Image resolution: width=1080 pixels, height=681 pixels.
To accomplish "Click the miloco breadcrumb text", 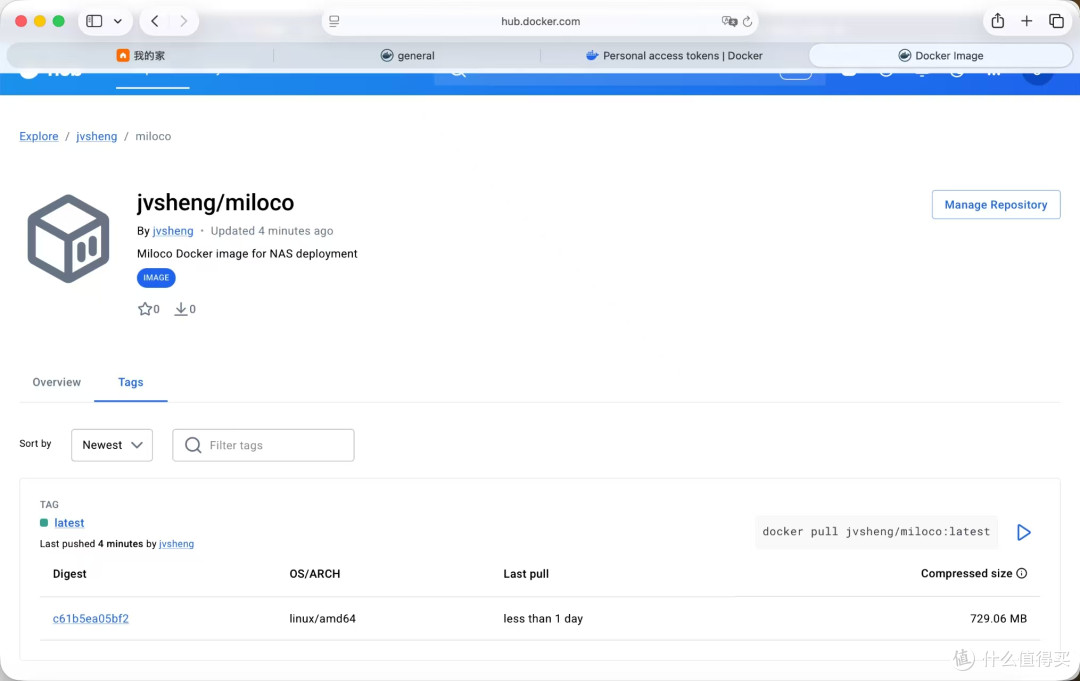I will click(x=153, y=136).
